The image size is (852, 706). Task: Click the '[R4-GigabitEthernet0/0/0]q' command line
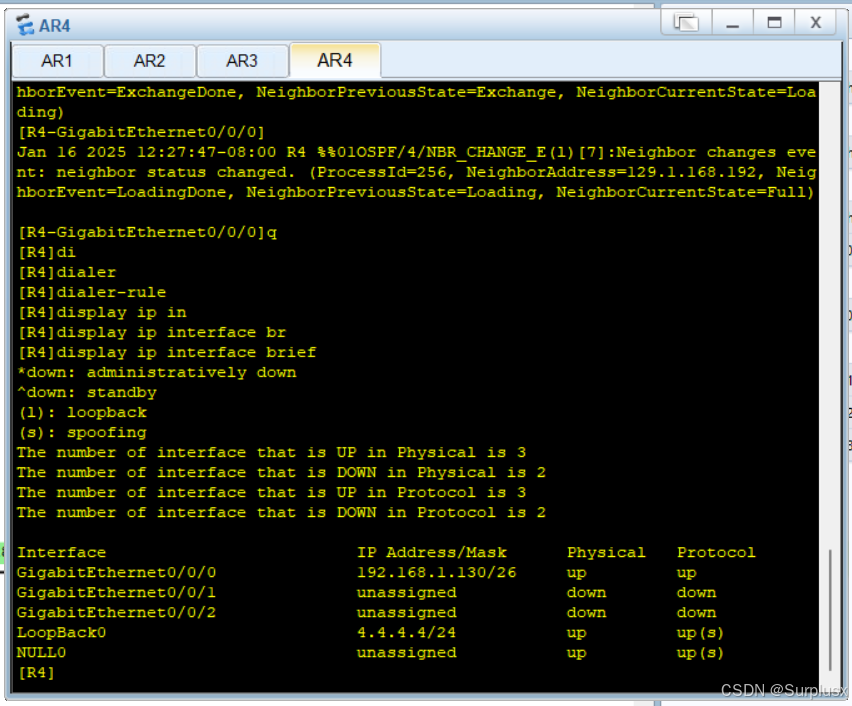click(147, 233)
